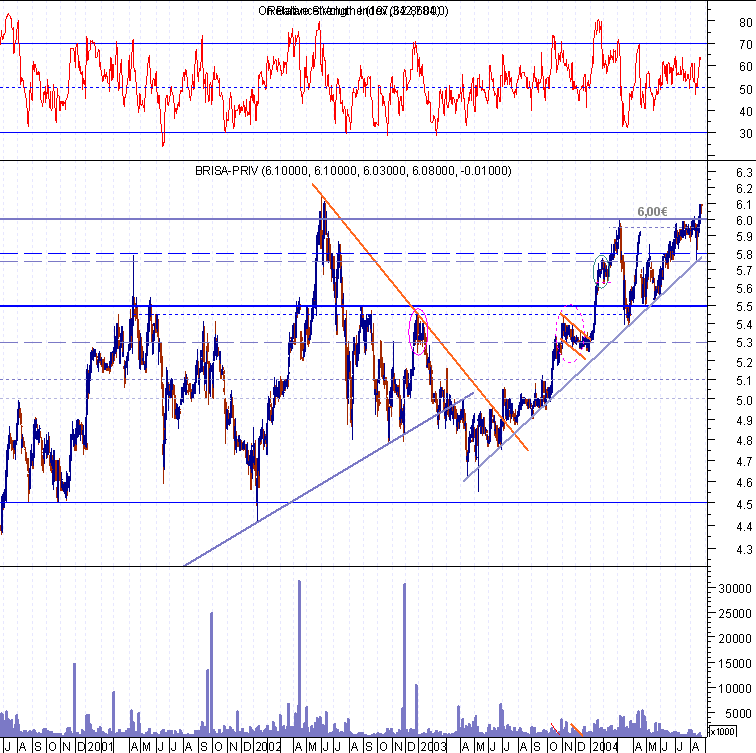Click the BRISA-PRIV price chart title
The width and height of the screenshot is (756, 753).
(353, 171)
